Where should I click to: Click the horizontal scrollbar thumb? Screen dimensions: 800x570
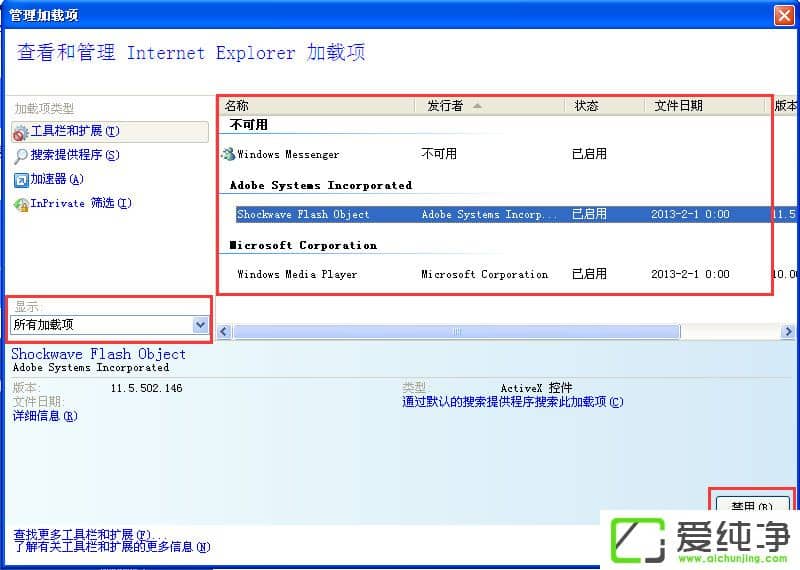click(x=457, y=332)
